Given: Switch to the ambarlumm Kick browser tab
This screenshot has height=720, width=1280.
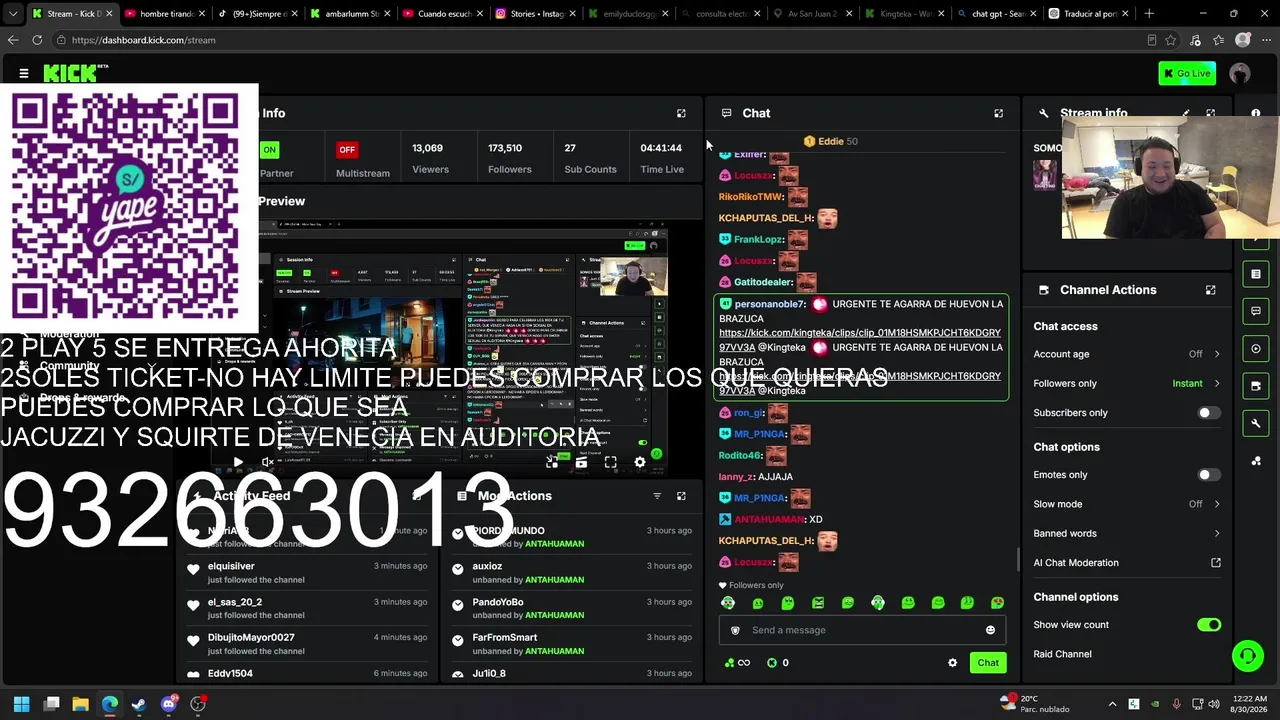Looking at the screenshot, I should [351, 14].
